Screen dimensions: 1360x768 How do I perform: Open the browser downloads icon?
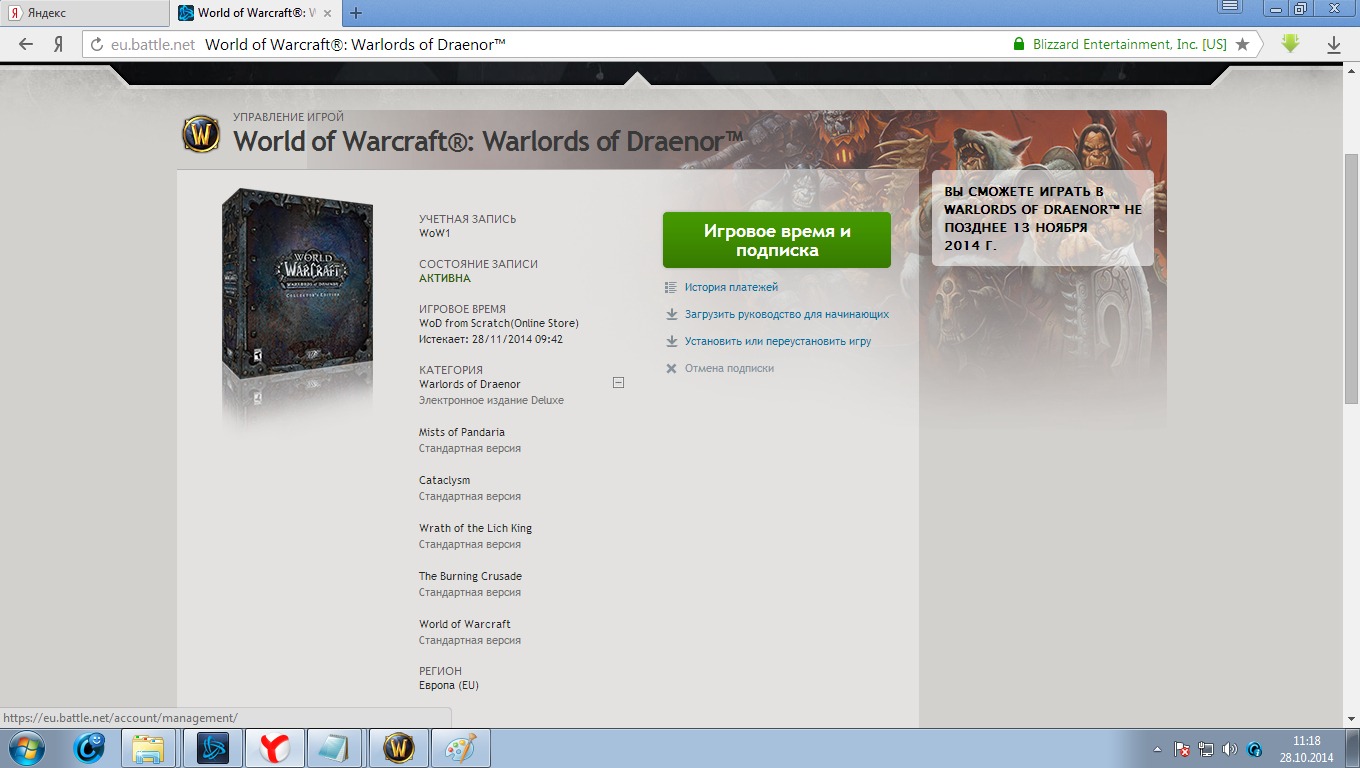click(x=1333, y=45)
